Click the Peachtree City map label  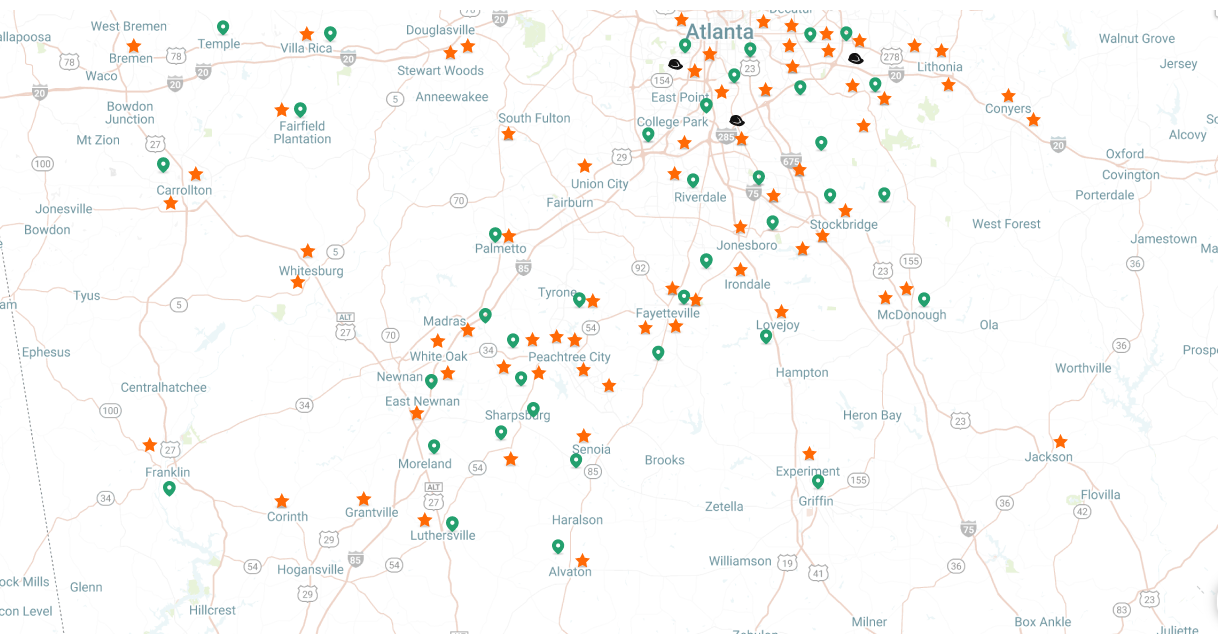569,357
